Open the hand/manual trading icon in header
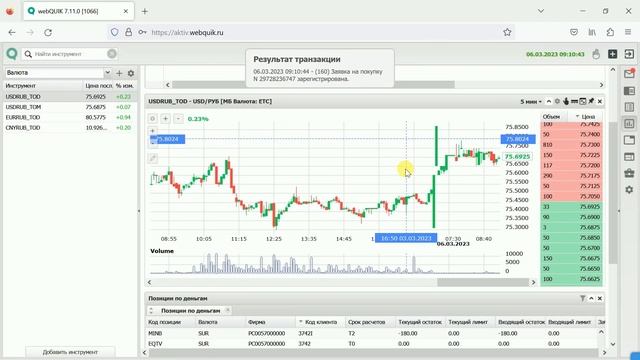Image resolution: width=640 pixels, height=360 pixels. click(x=596, y=54)
